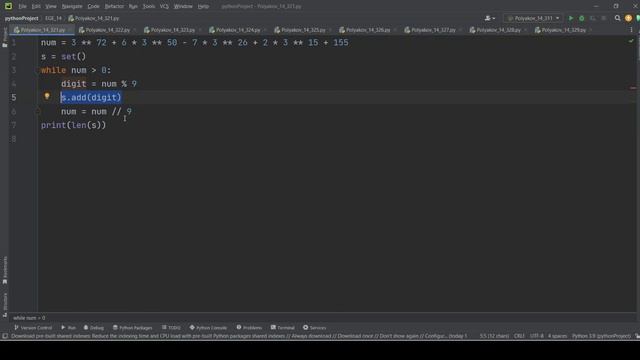Click the red error stripe mark on scrollbar
The width and height of the screenshot is (640, 360).
[633, 88]
